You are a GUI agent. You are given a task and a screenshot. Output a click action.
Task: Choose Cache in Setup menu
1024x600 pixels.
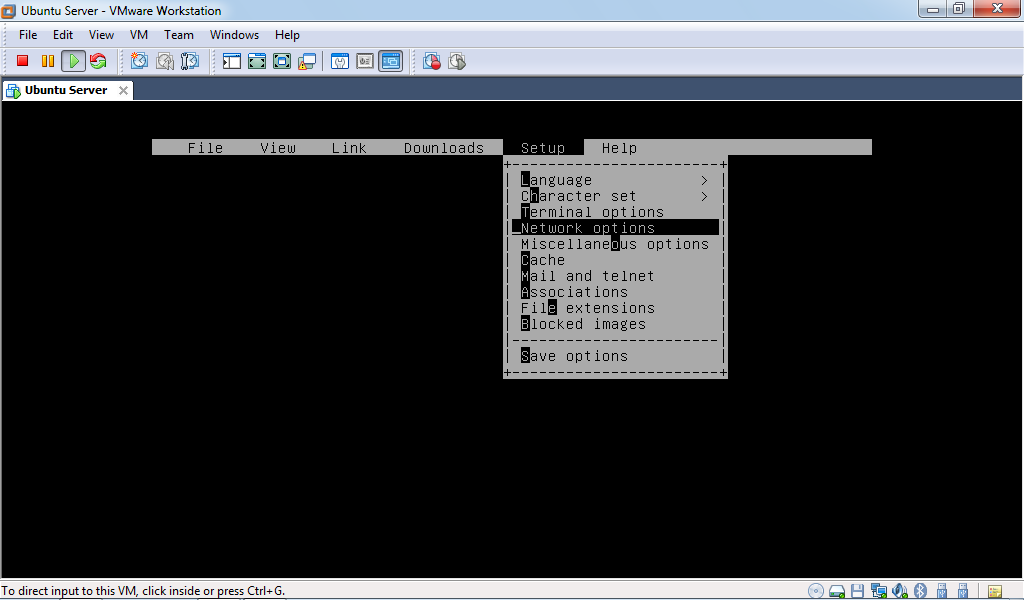coord(615,259)
